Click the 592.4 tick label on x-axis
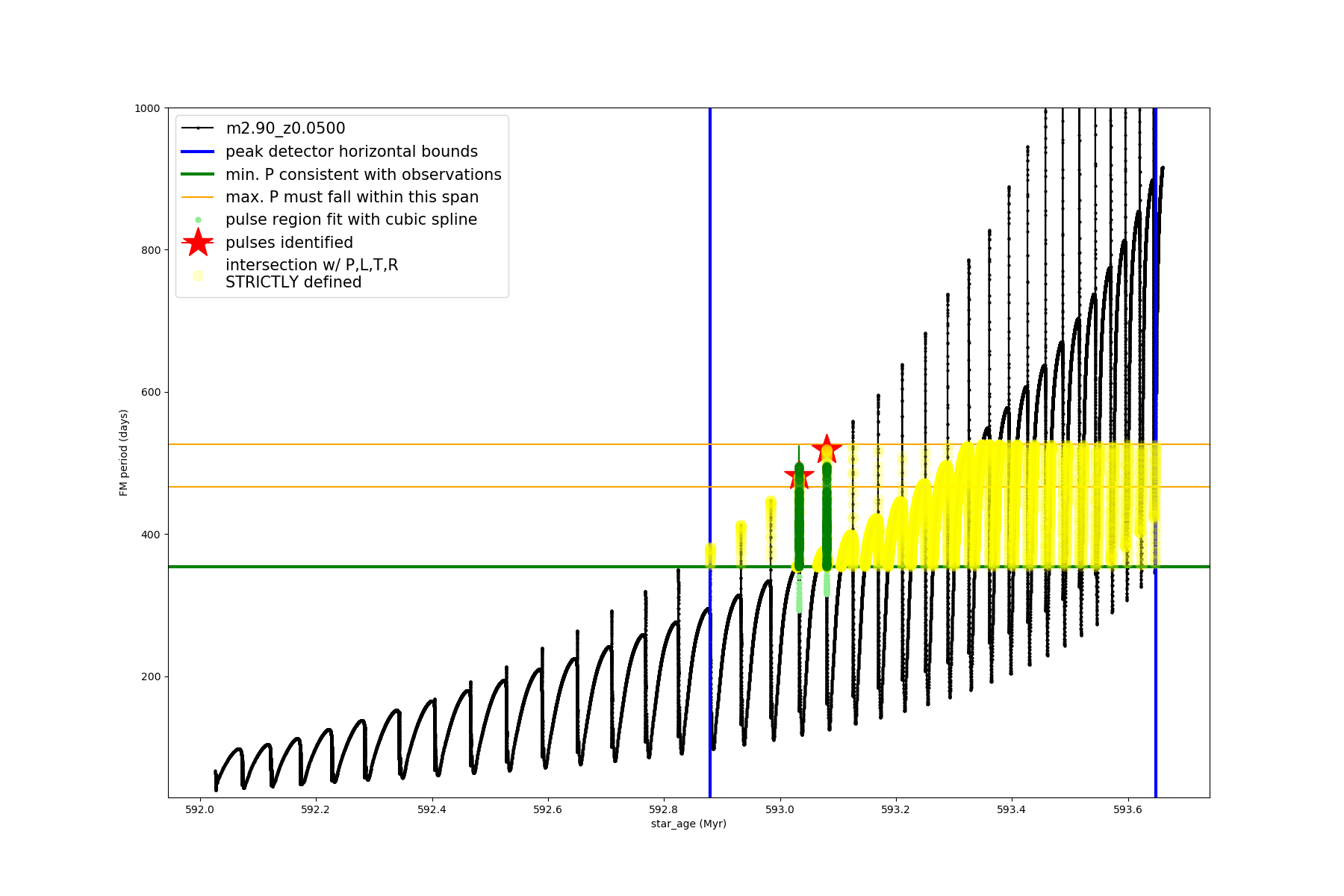This screenshot has width=1344, height=896. [x=432, y=809]
